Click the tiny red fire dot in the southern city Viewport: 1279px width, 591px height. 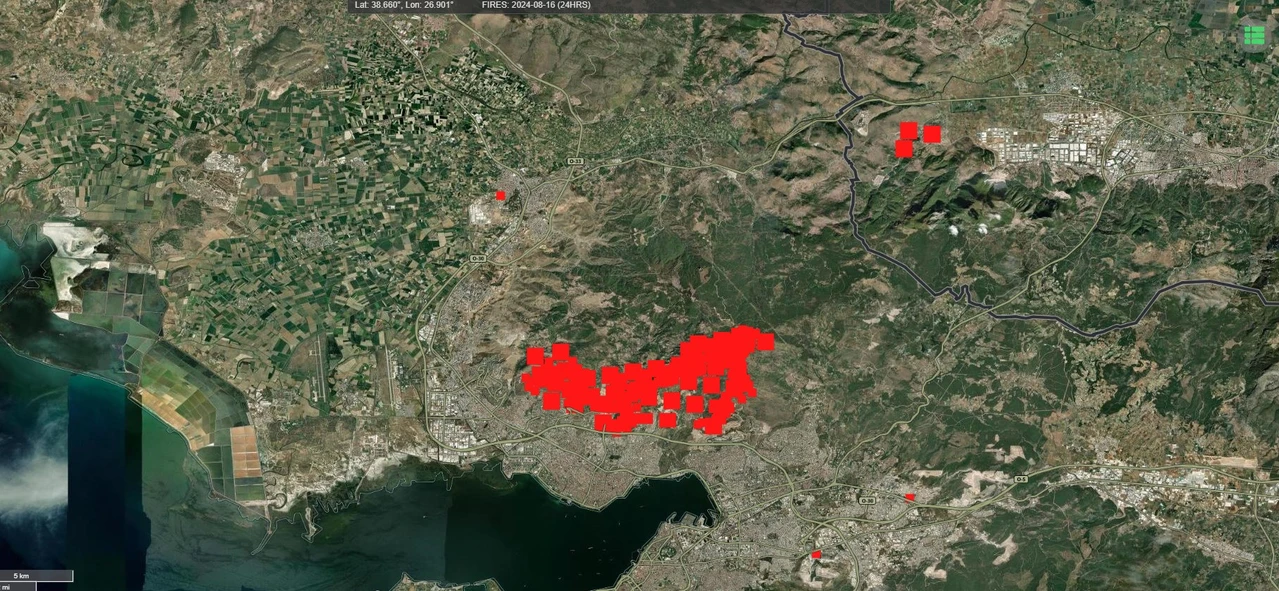[816, 555]
